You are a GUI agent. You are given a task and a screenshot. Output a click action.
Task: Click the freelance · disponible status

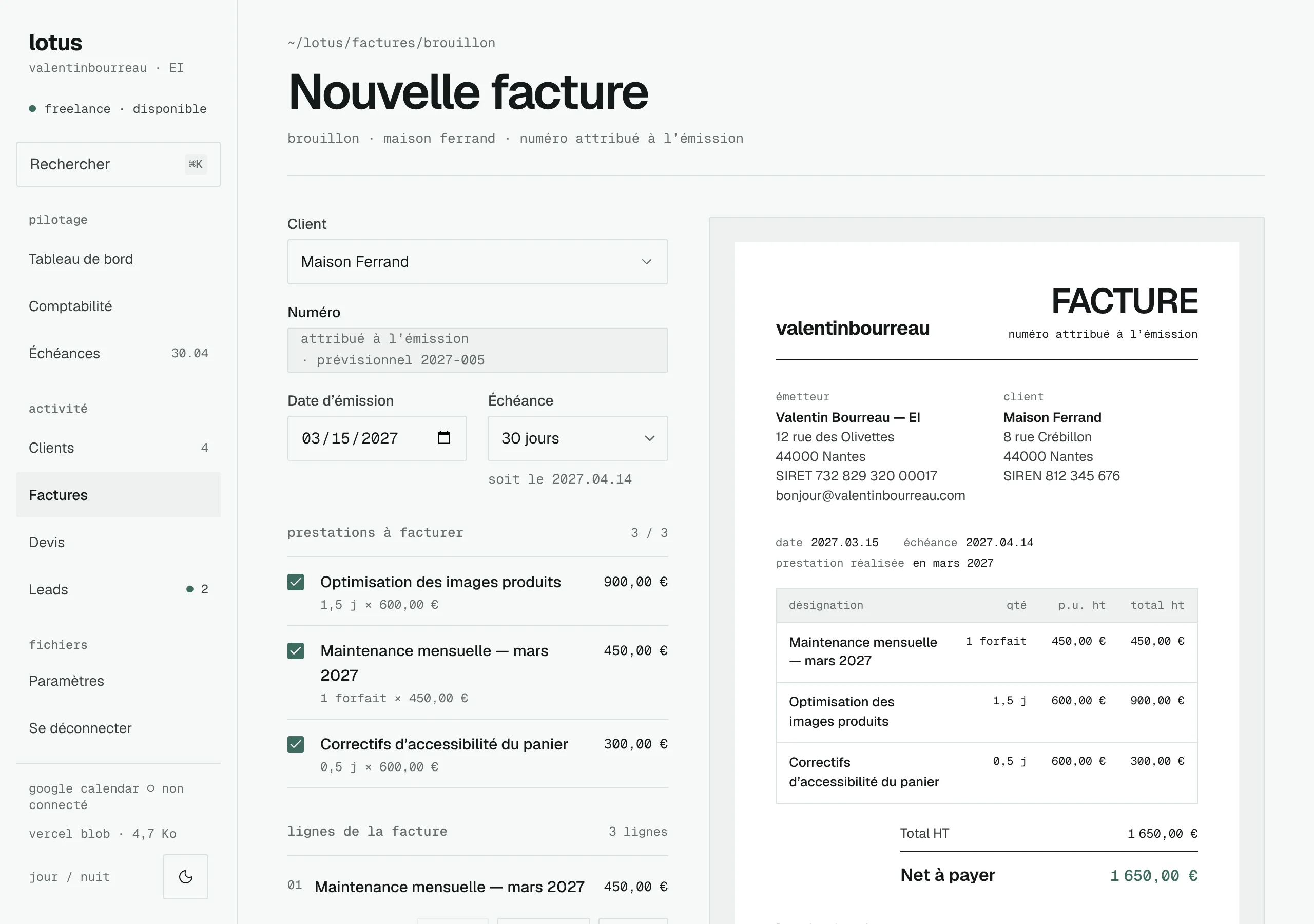point(118,109)
